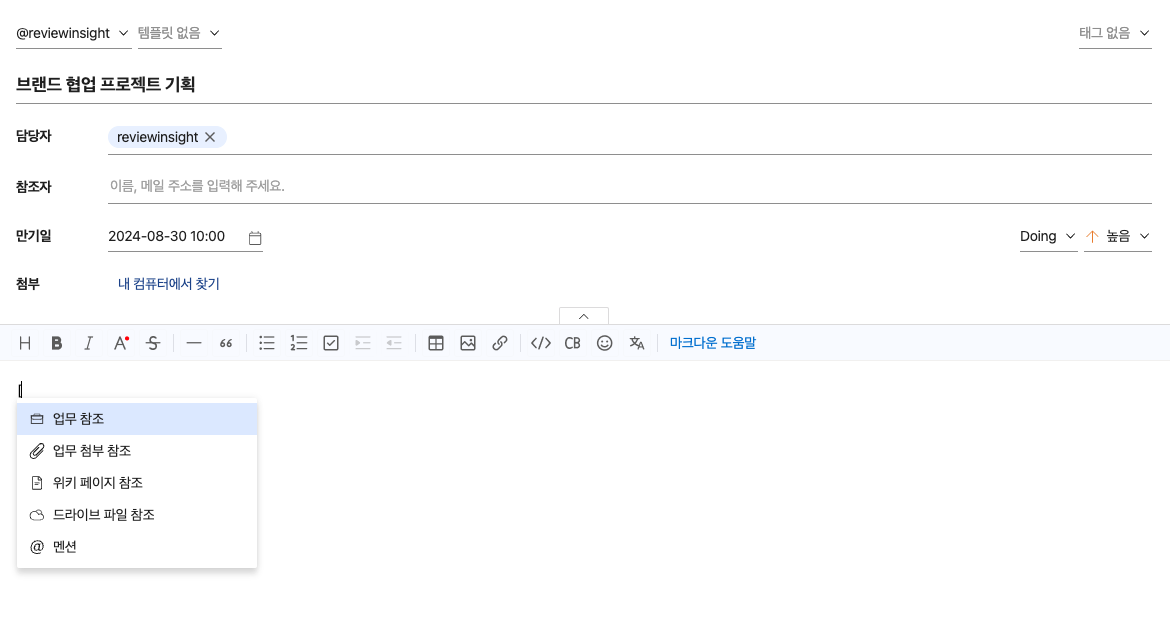Screen dimensions: 1170x626
Task: Change the 높음 priority dropdown
Action: coord(1117,236)
